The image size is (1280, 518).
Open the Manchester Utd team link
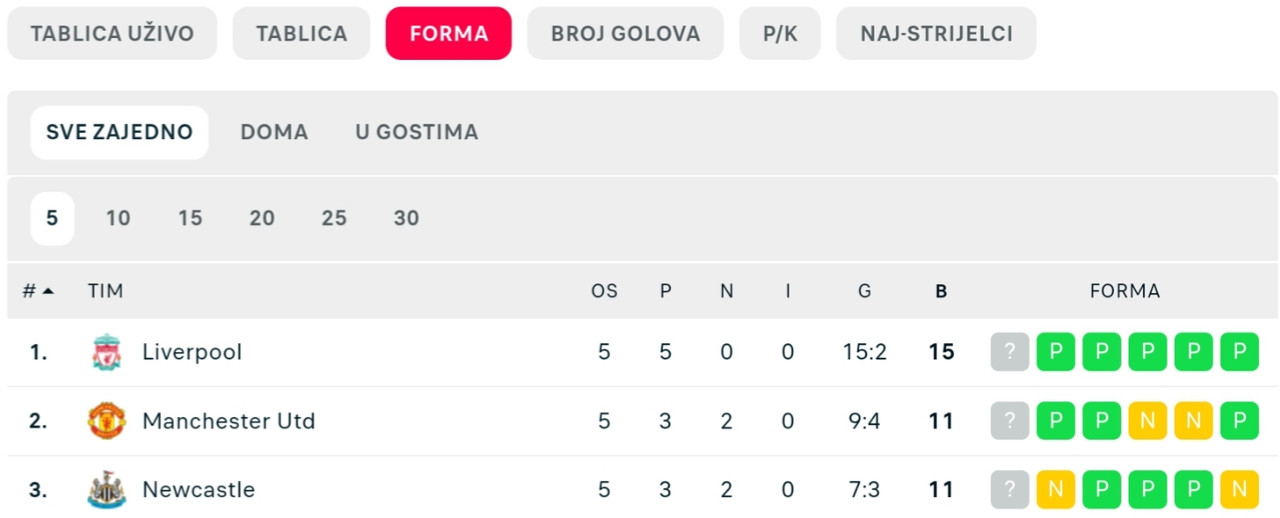point(228,421)
